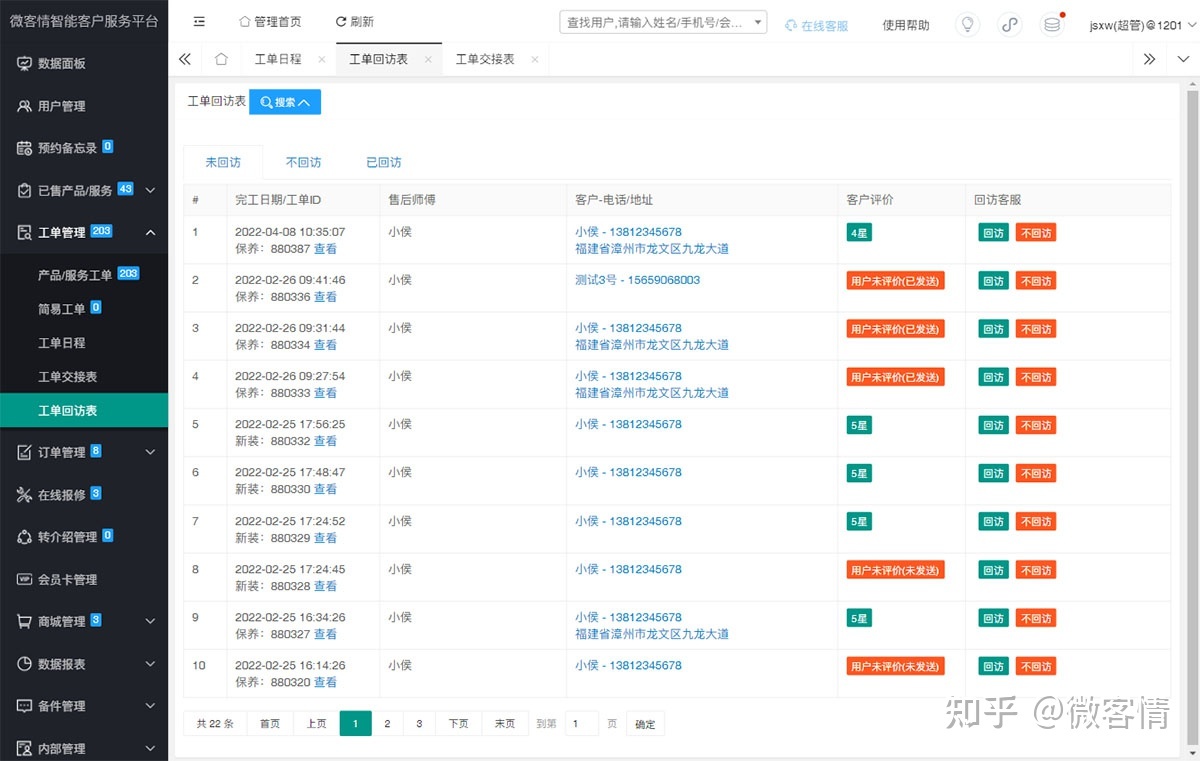
Task: Open 会员卡管理 in the sidebar
Action: (x=84, y=579)
